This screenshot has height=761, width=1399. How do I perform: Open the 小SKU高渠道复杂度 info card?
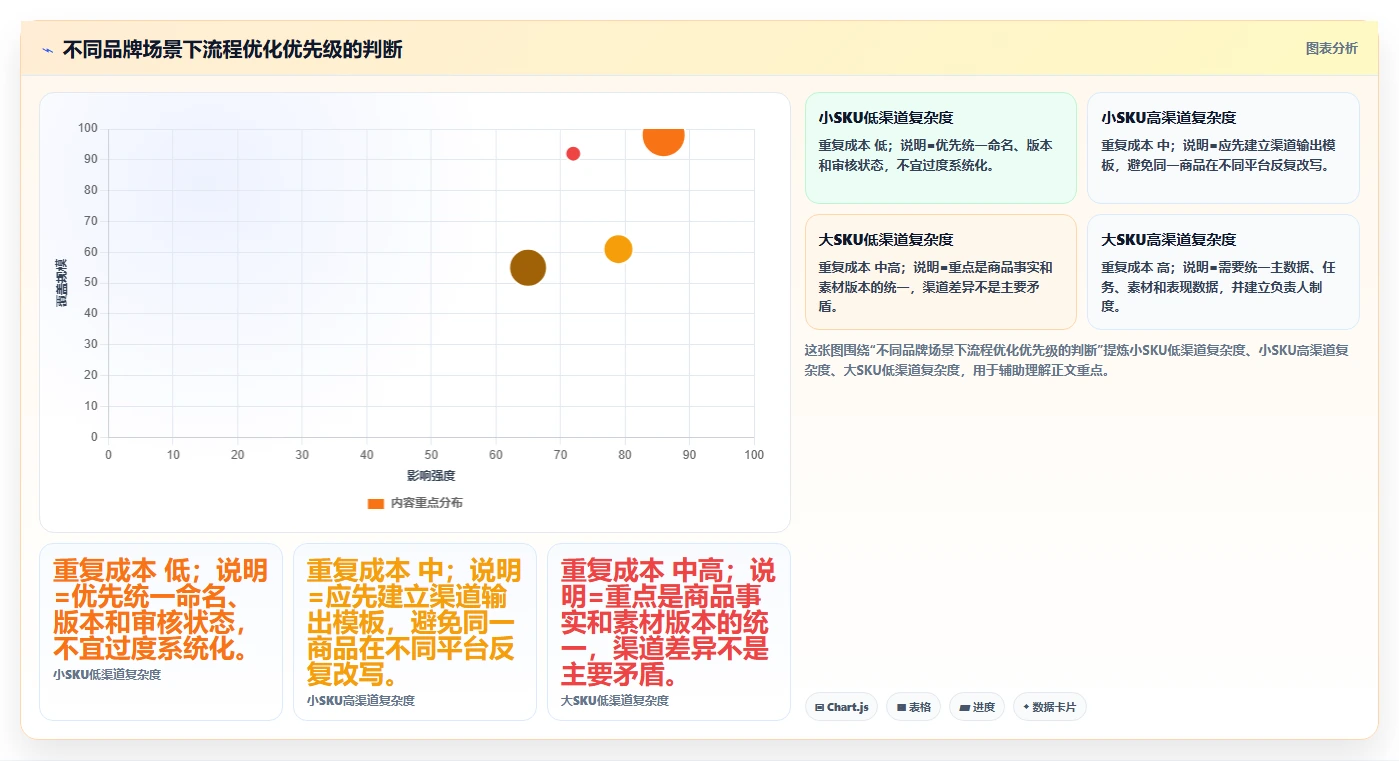coord(1223,148)
